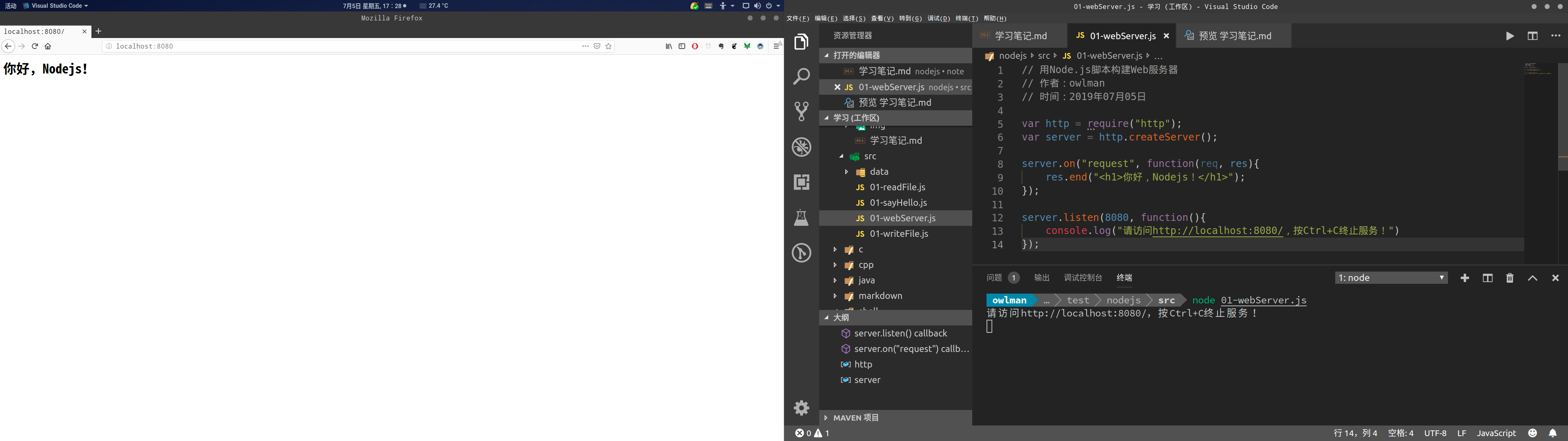Switch to the 调试控制台 panel tab
1568x441 pixels.
pos(1083,278)
